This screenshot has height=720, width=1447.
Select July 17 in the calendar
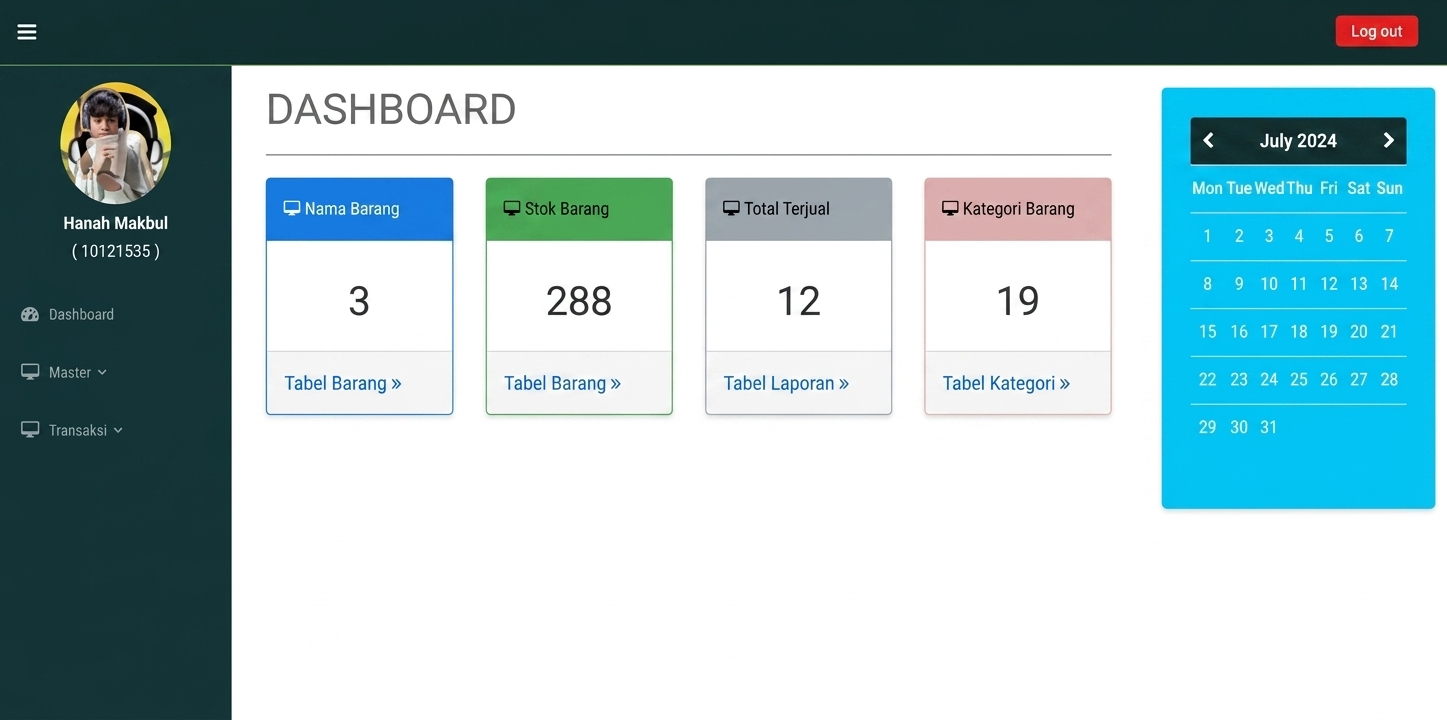coord(1268,332)
